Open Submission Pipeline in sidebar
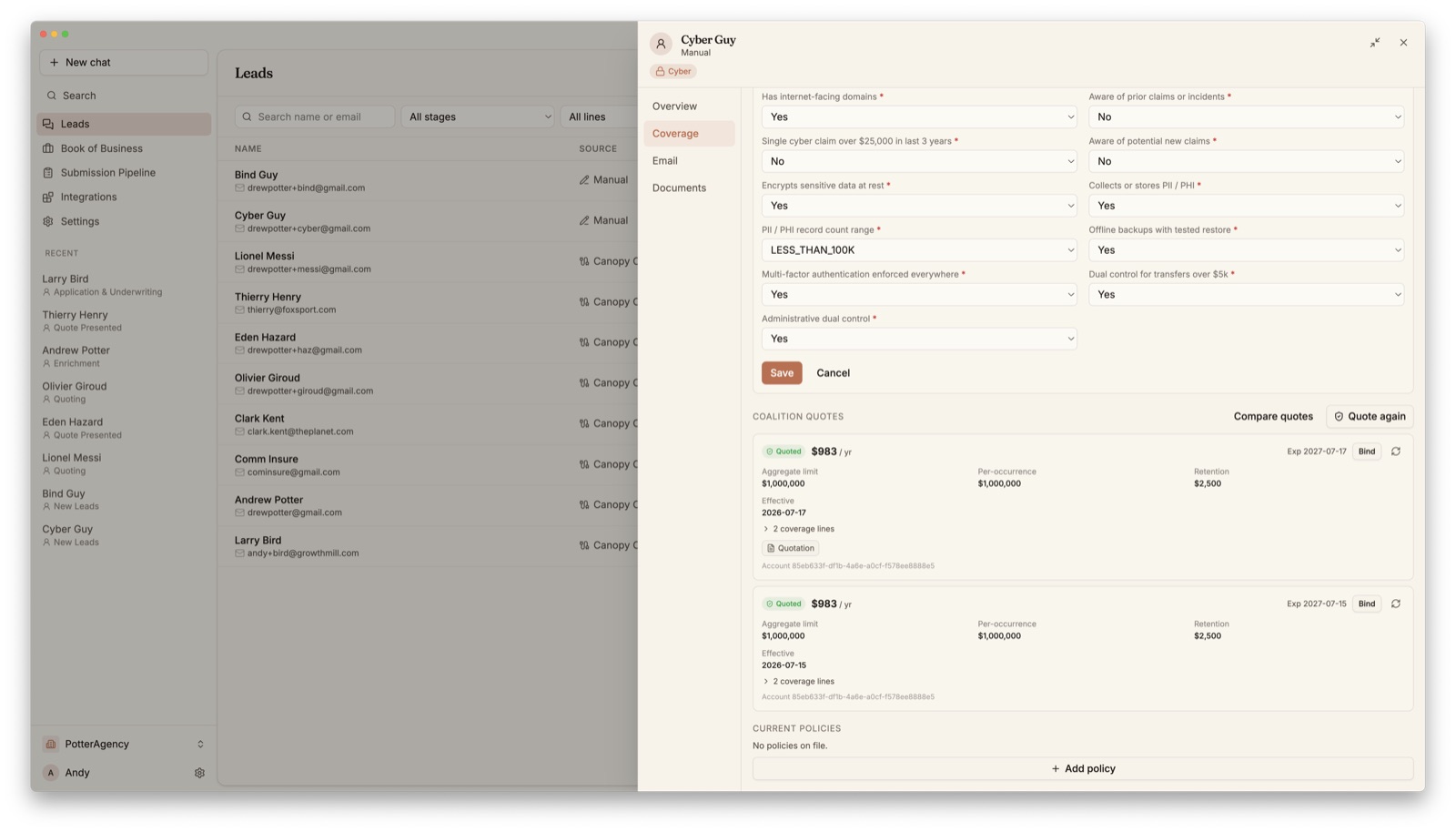Screen dimensions: 1456x832 [x=124, y=173]
